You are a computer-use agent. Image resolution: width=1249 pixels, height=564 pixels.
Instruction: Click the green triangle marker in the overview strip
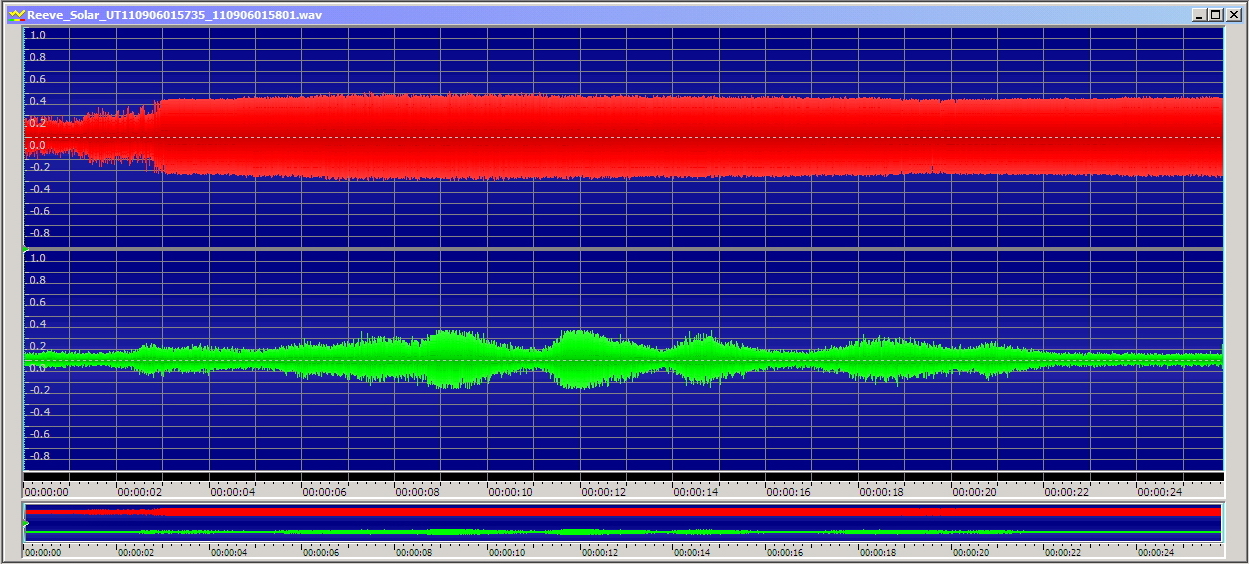[26, 523]
